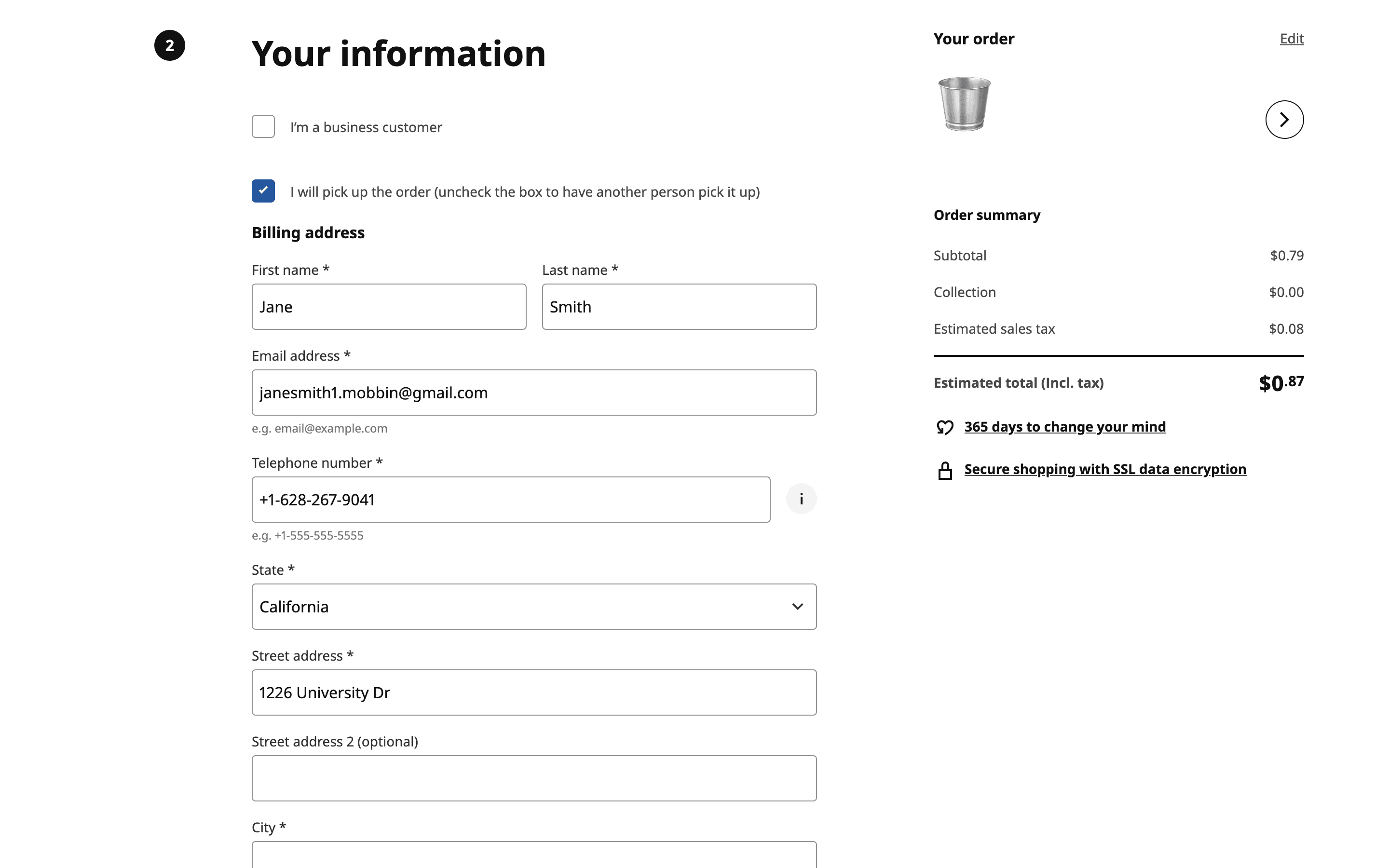Click the Street address field

coord(533,692)
